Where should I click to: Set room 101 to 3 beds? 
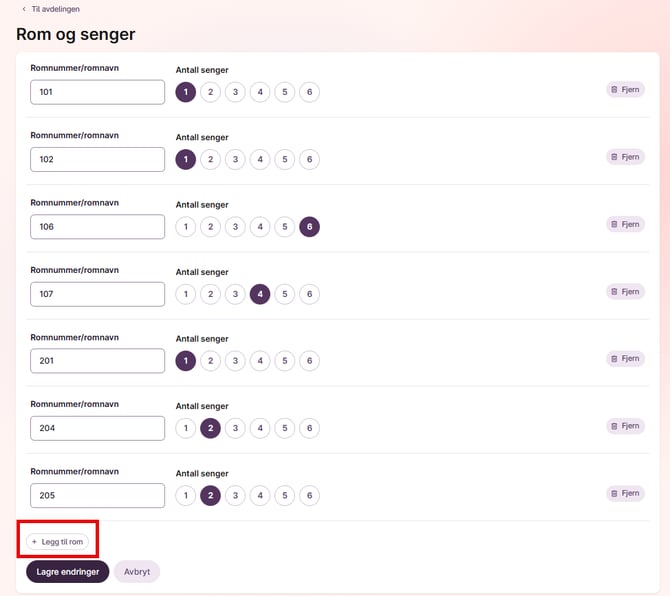point(235,92)
